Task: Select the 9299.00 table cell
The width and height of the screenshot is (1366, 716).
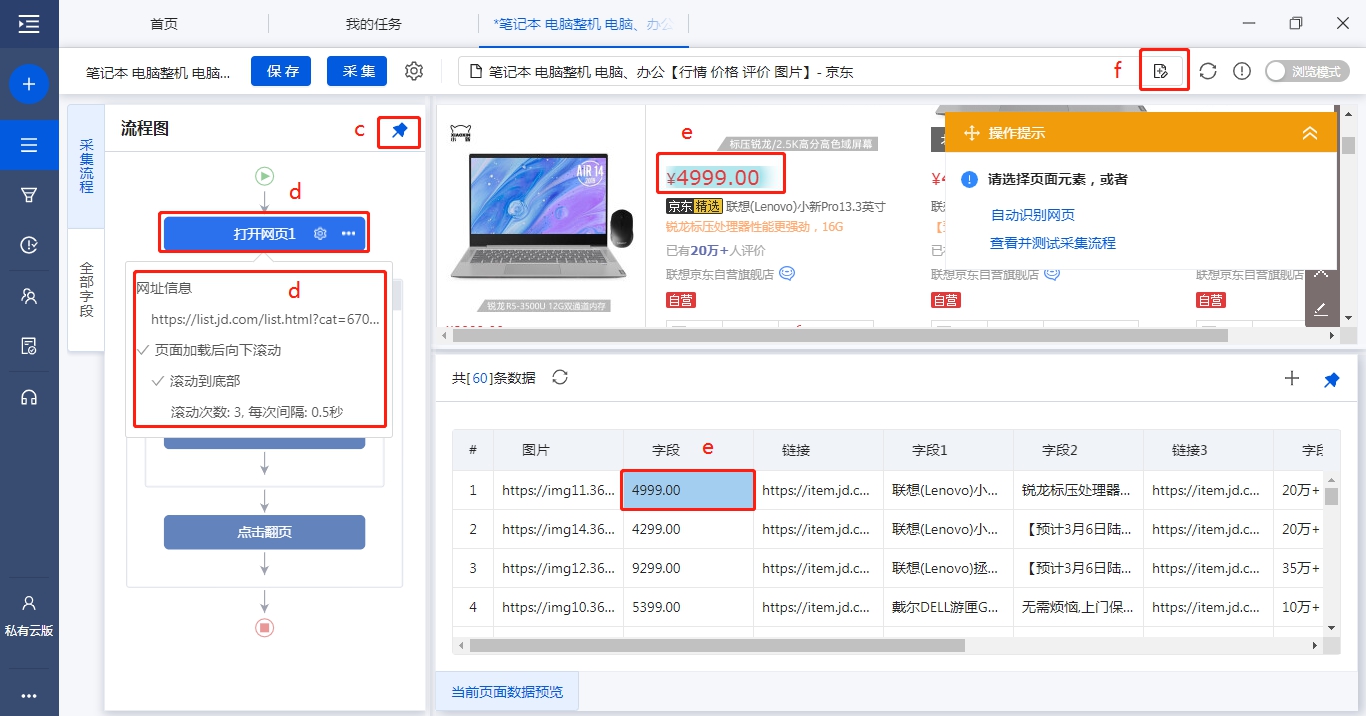Action: coord(688,568)
